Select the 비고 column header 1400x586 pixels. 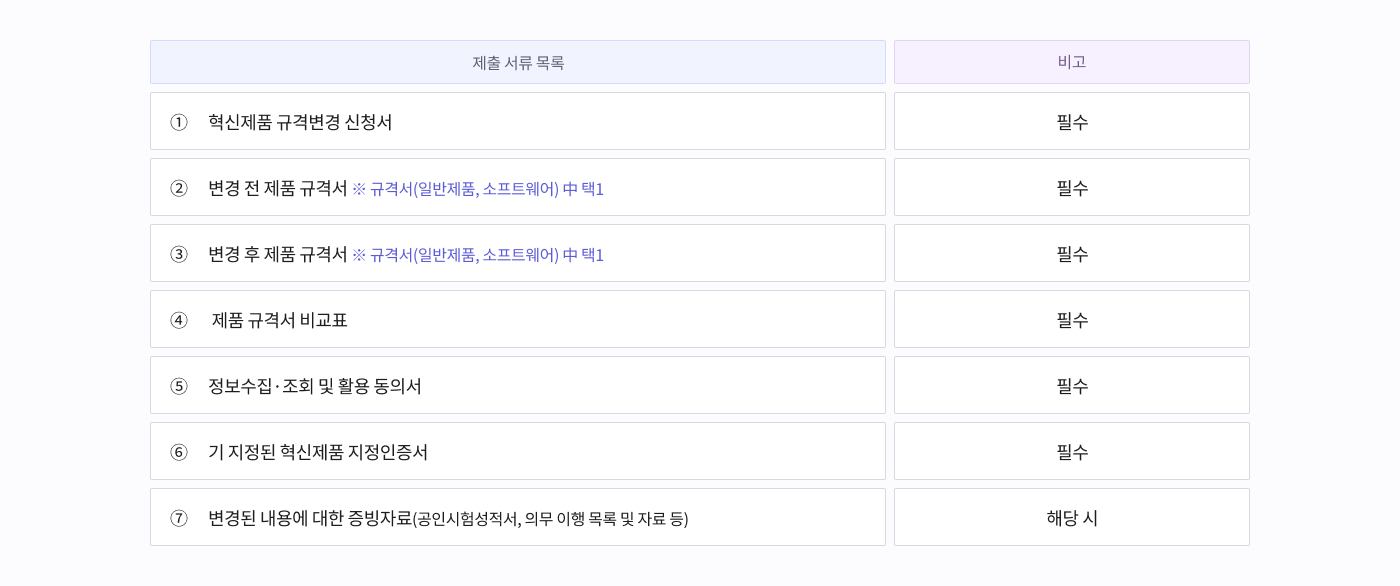1071,62
